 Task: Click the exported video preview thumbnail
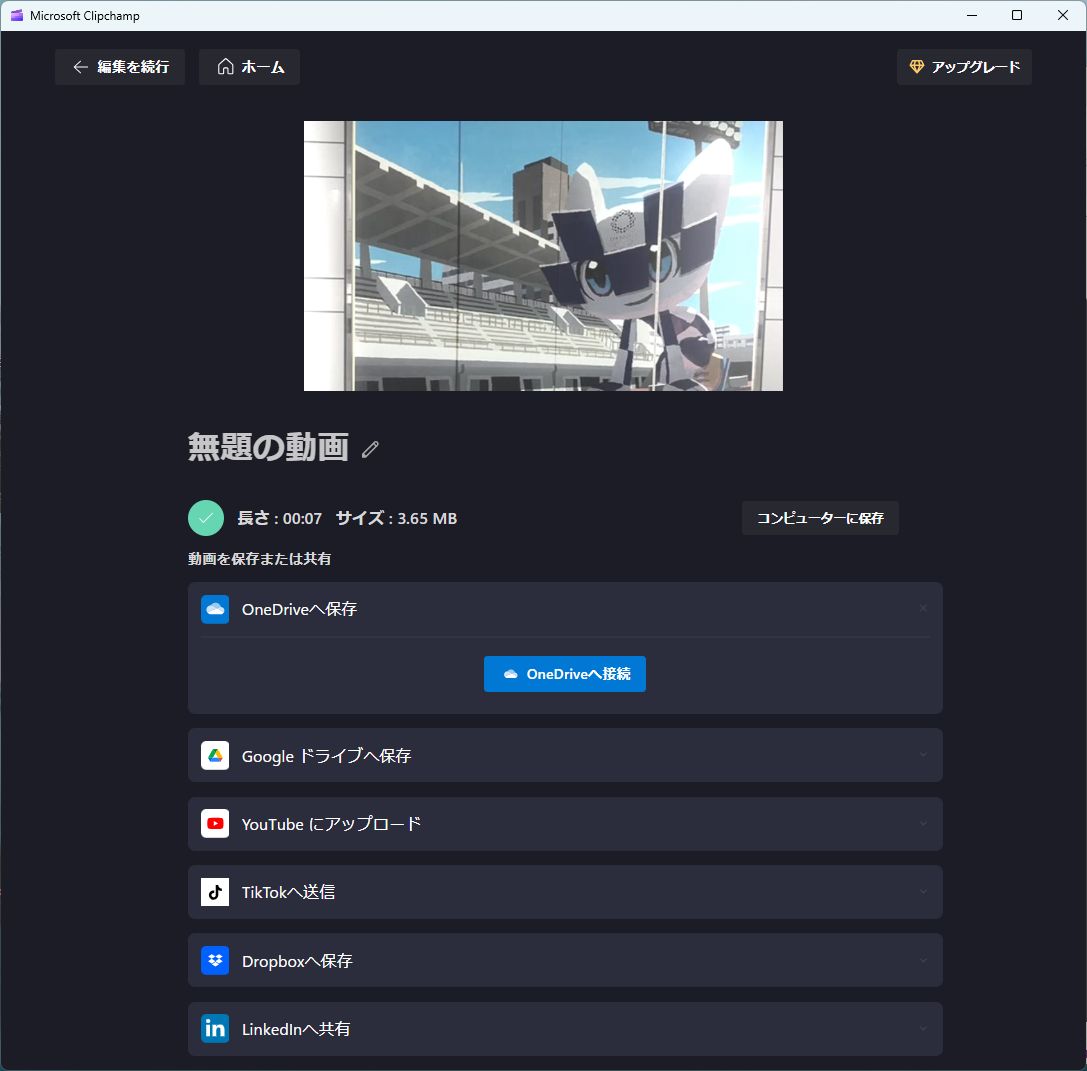tap(544, 256)
